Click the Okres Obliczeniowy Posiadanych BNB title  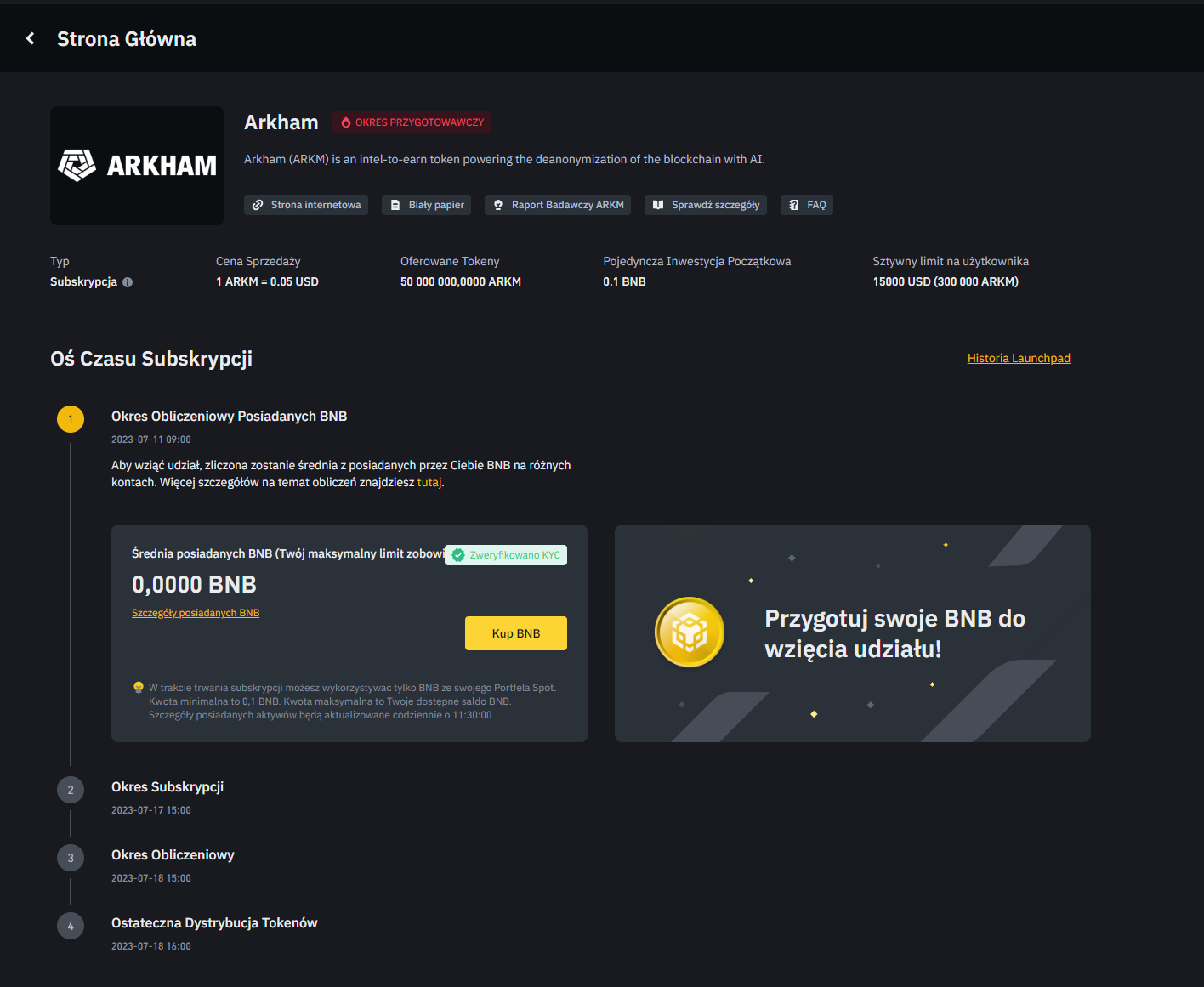tap(230, 417)
